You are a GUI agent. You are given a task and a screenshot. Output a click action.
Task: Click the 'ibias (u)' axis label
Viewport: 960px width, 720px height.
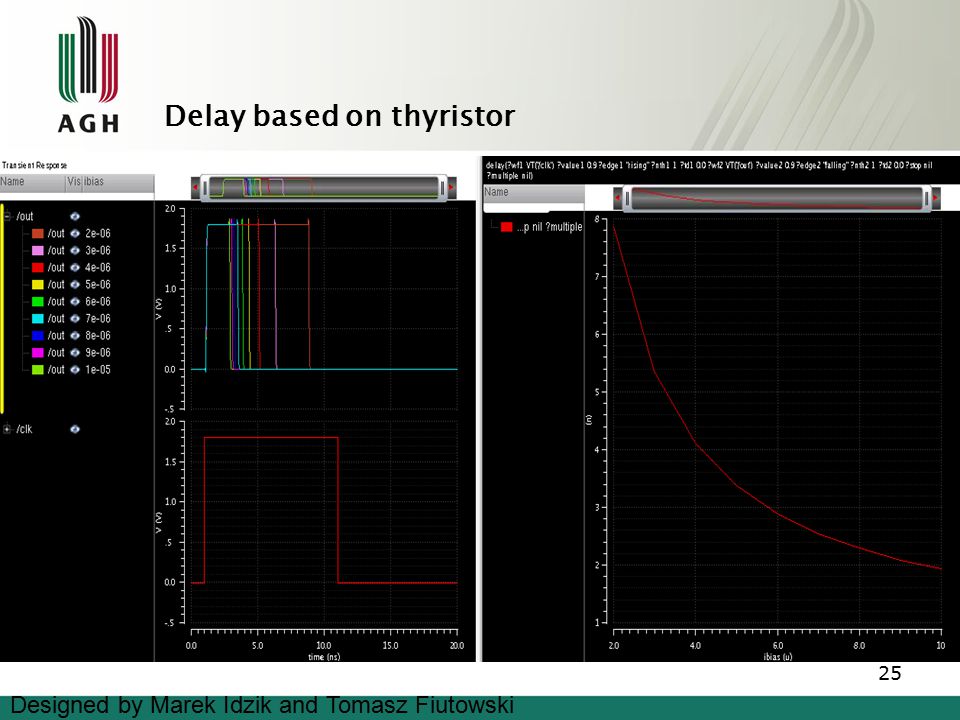tap(778, 657)
